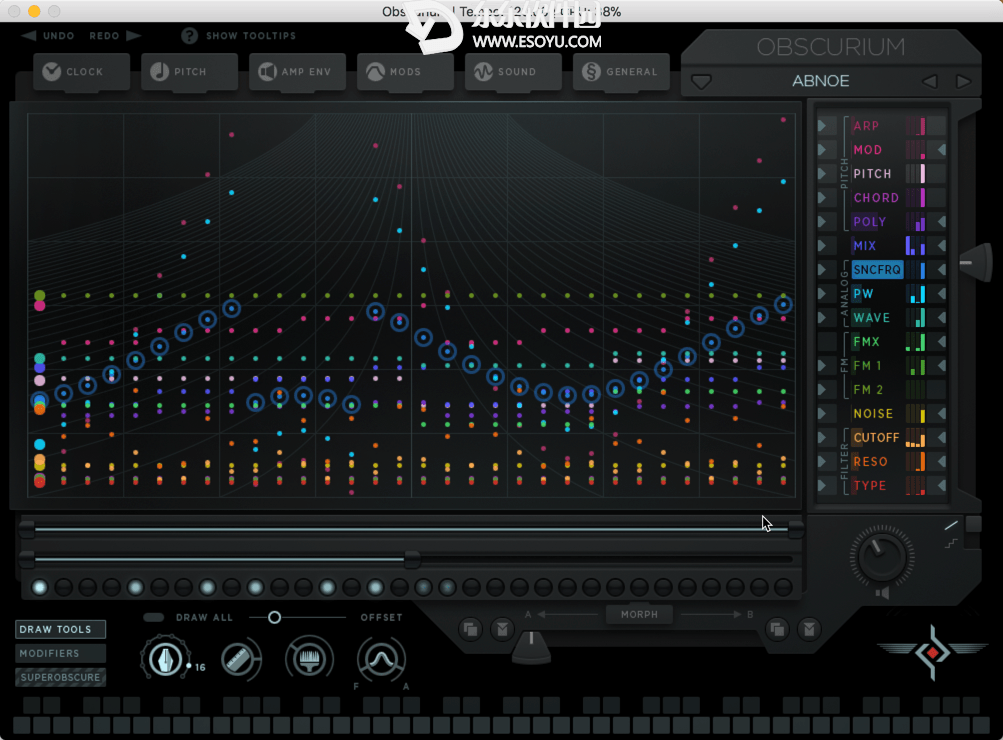The width and height of the screenshot is (1003, 740).
Task: Click the second range bar middle handle
Action: (x=413, y=560)
